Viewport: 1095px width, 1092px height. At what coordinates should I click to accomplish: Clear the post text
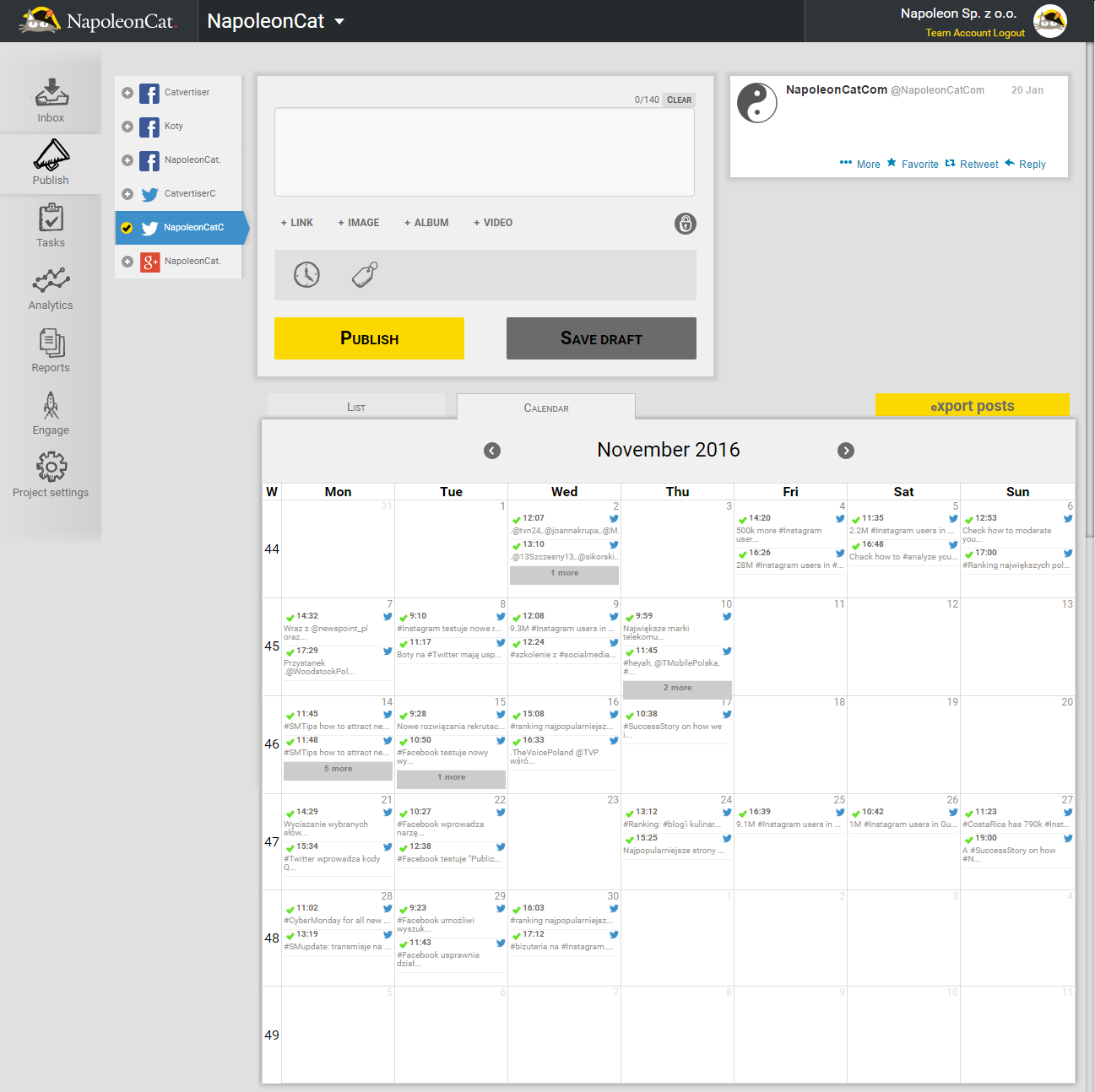679,100
